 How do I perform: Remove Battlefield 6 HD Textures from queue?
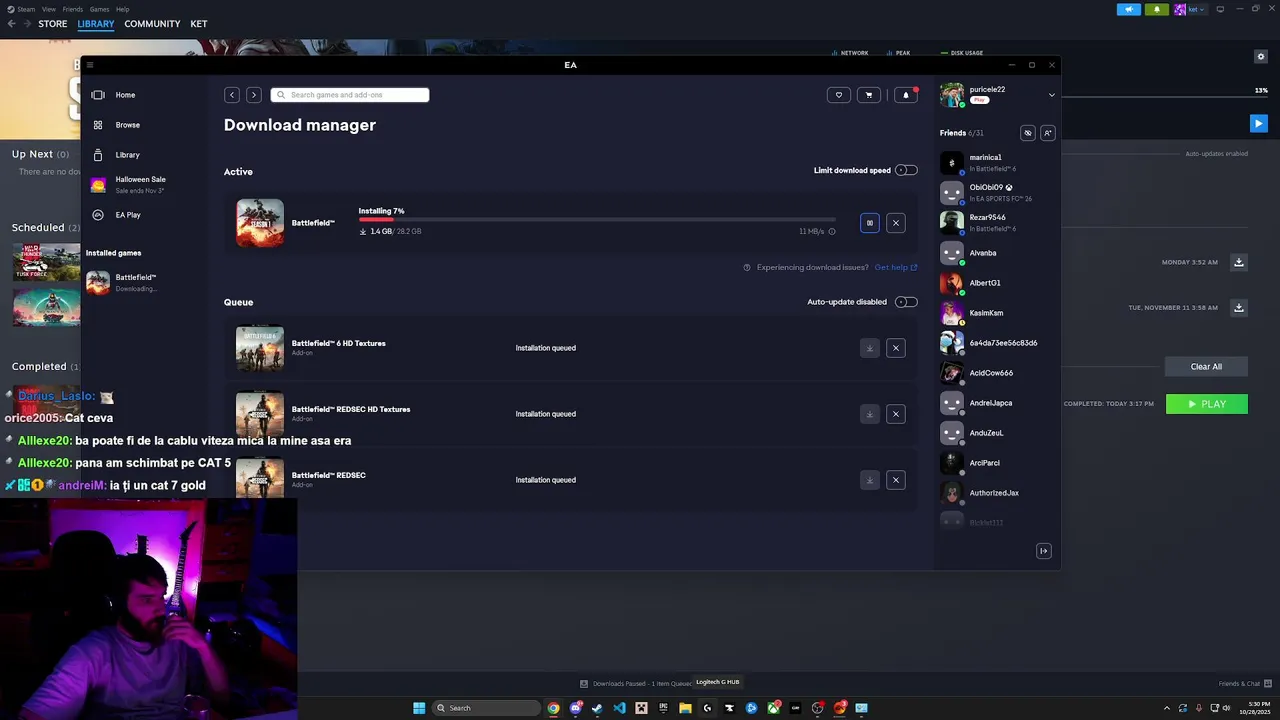tap(896, 348)
